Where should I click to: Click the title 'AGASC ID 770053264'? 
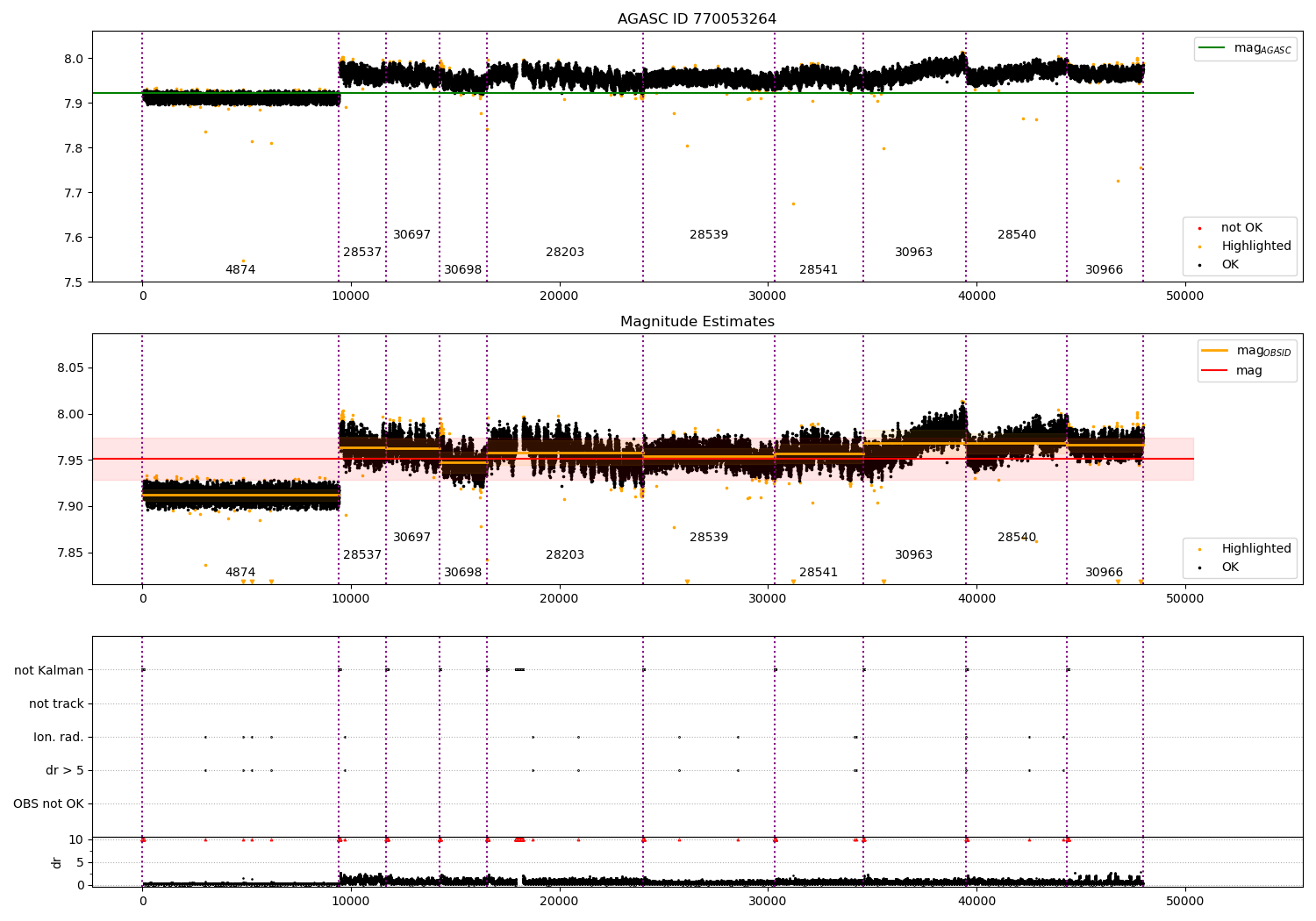point(697,19)
